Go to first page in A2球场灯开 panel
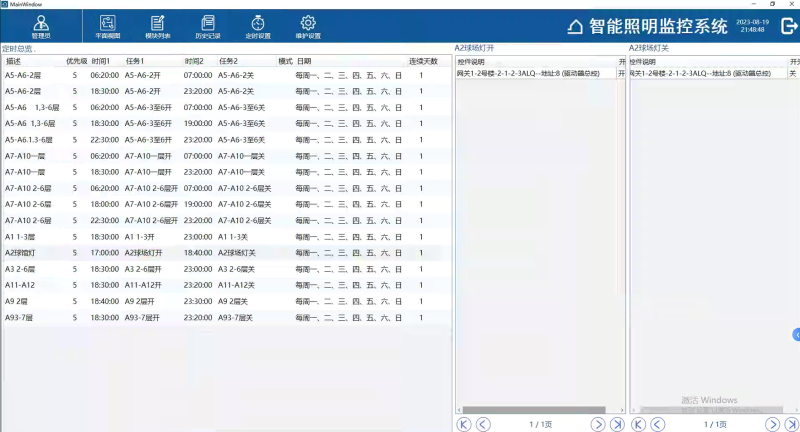The height and width of the screenshot is (432, 800). (x=463, y=424)
